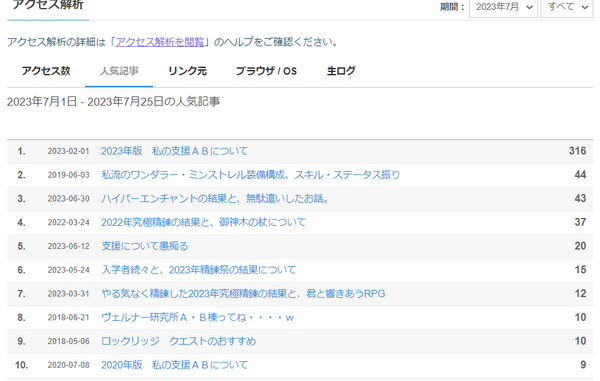Click the rank number 5.
The height and width of the screenshot is (381, 600).
pos(21,246)
